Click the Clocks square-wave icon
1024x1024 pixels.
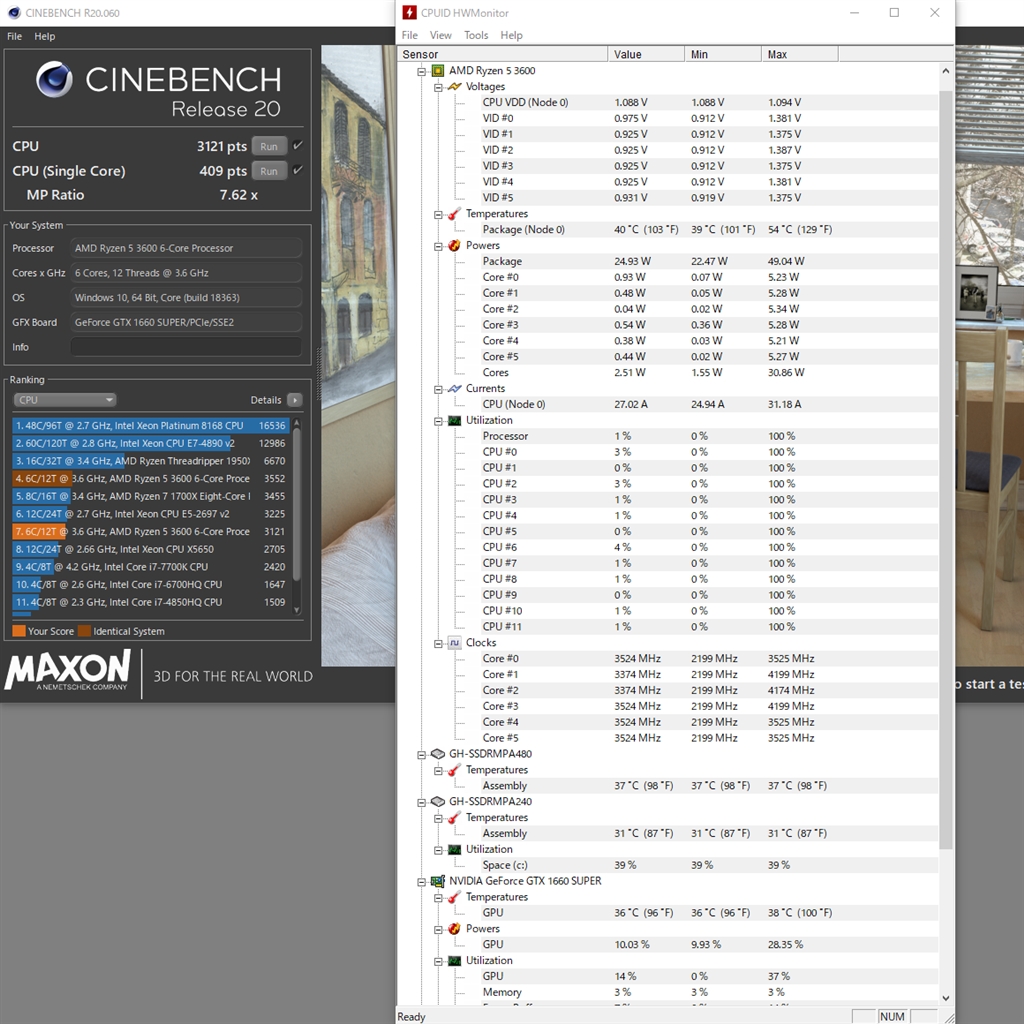(455, 643)
